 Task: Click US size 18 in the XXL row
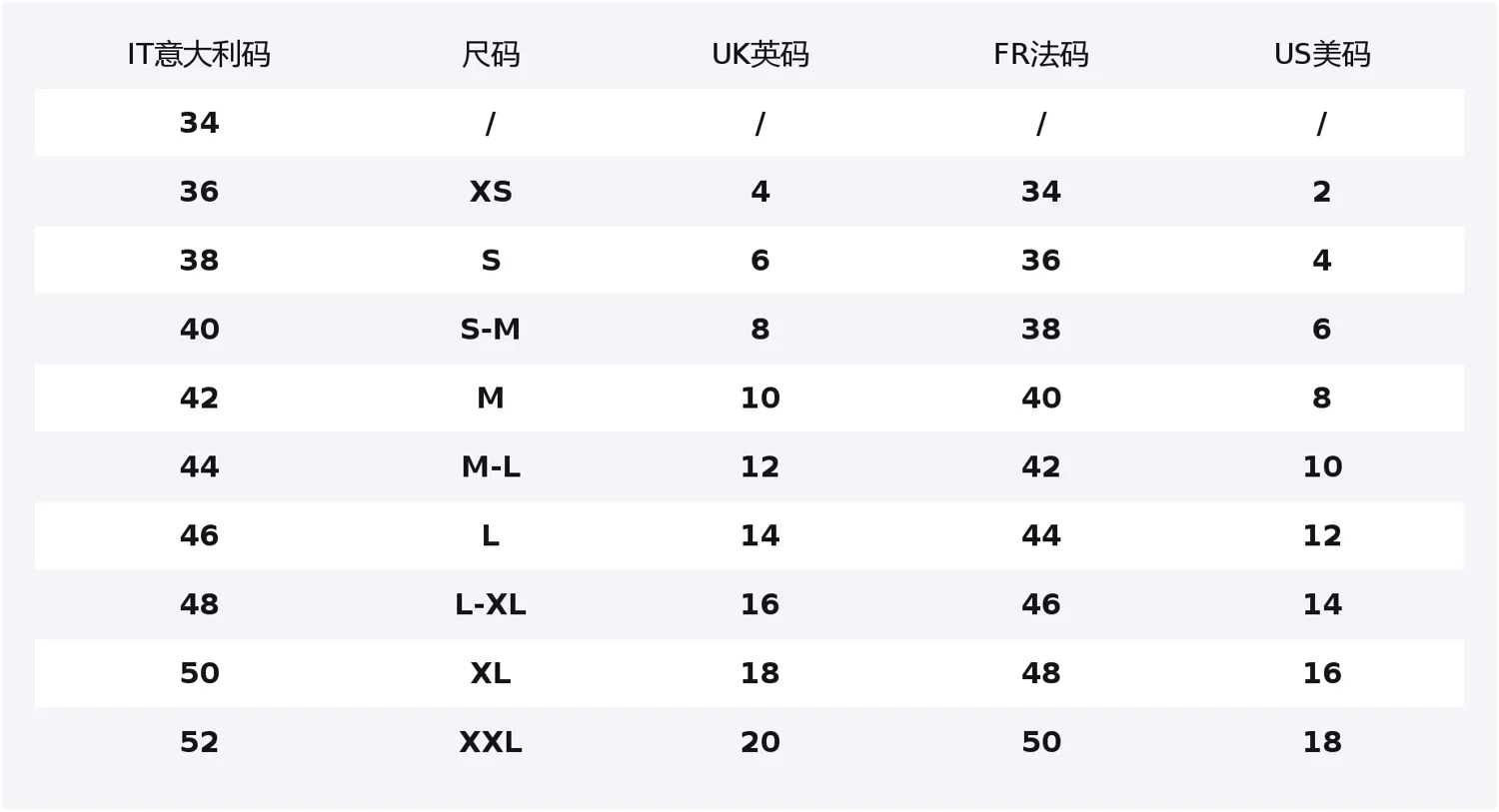1322,742
